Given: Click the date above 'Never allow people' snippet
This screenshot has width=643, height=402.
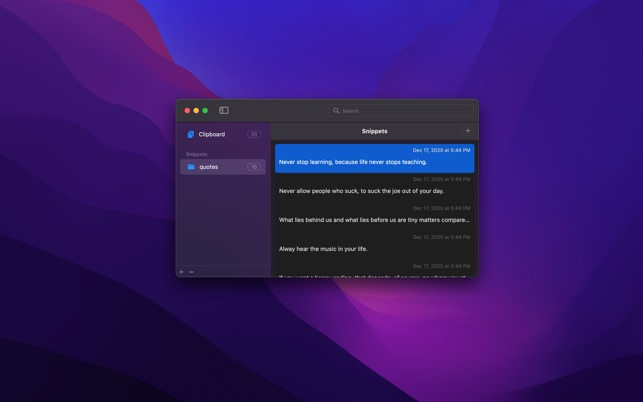Looking at the screenshot, I should click(441, 179).
